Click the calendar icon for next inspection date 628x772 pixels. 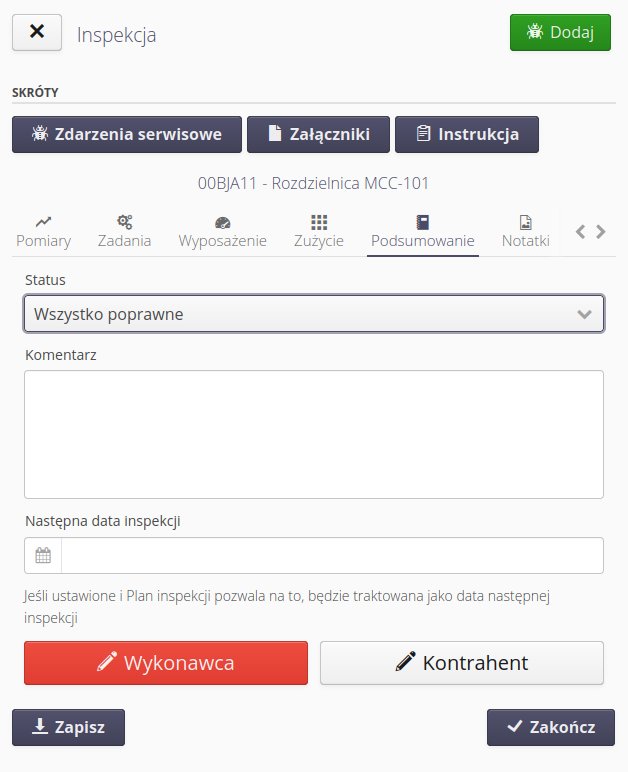43,555
